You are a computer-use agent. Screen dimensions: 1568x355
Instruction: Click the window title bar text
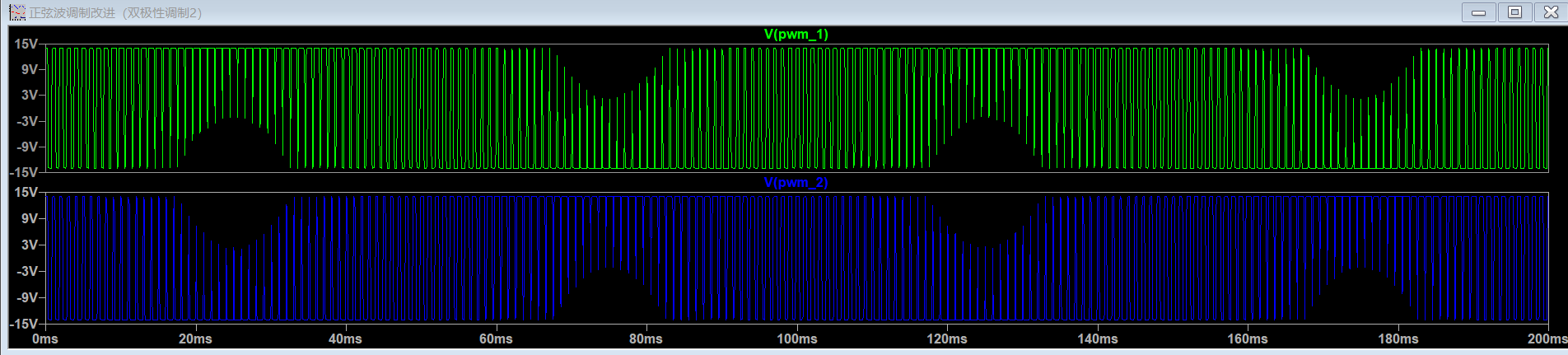pyautogui.click(x=115, y=12)
